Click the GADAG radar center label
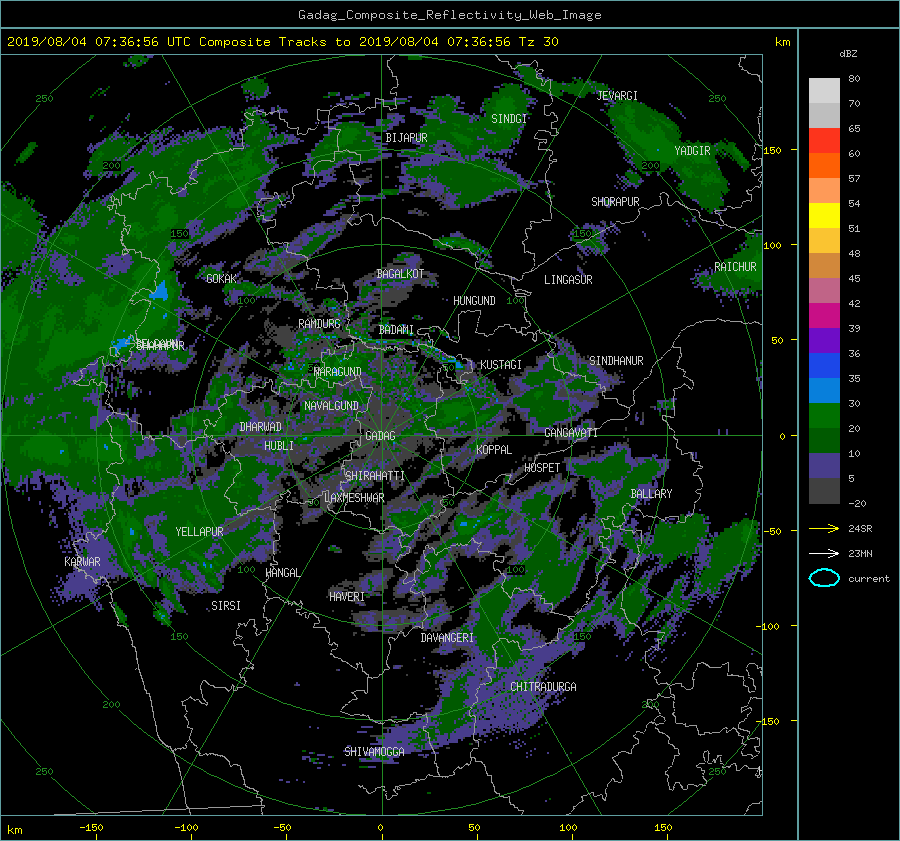This screenshot has width=900, height=841. [x=381, y=436]
